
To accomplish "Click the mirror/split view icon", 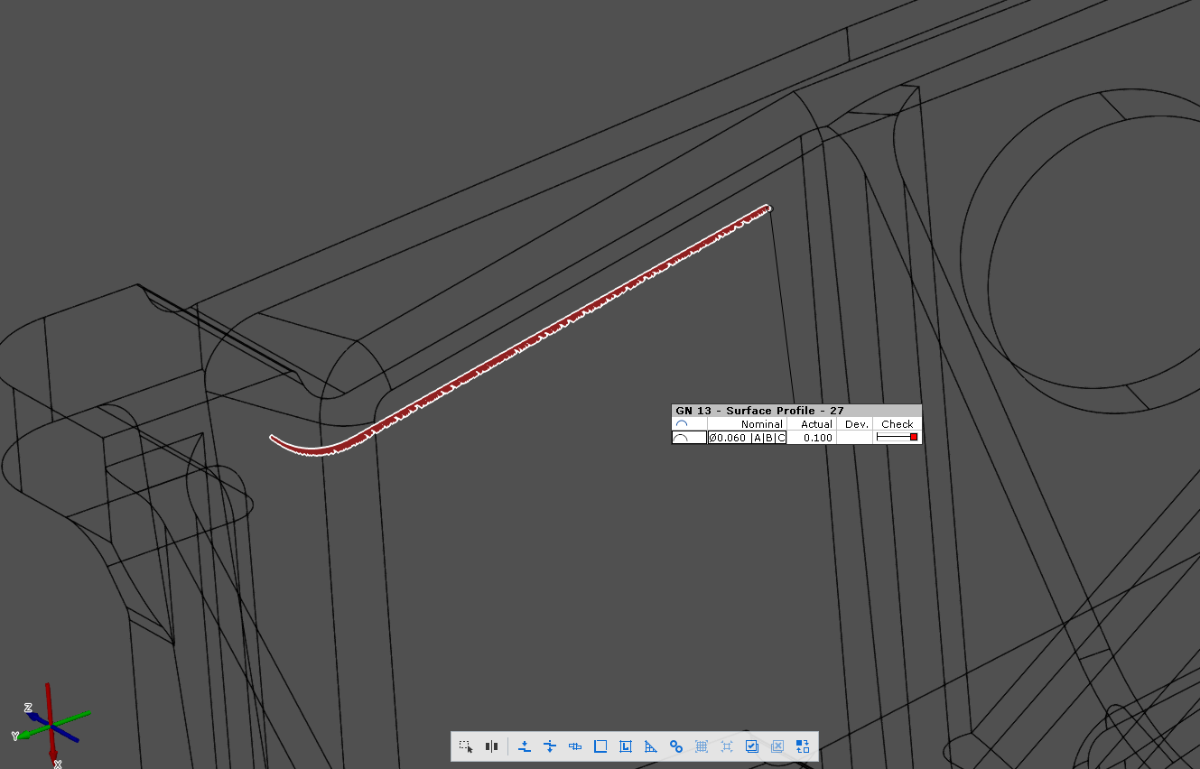I will (492, 746).
